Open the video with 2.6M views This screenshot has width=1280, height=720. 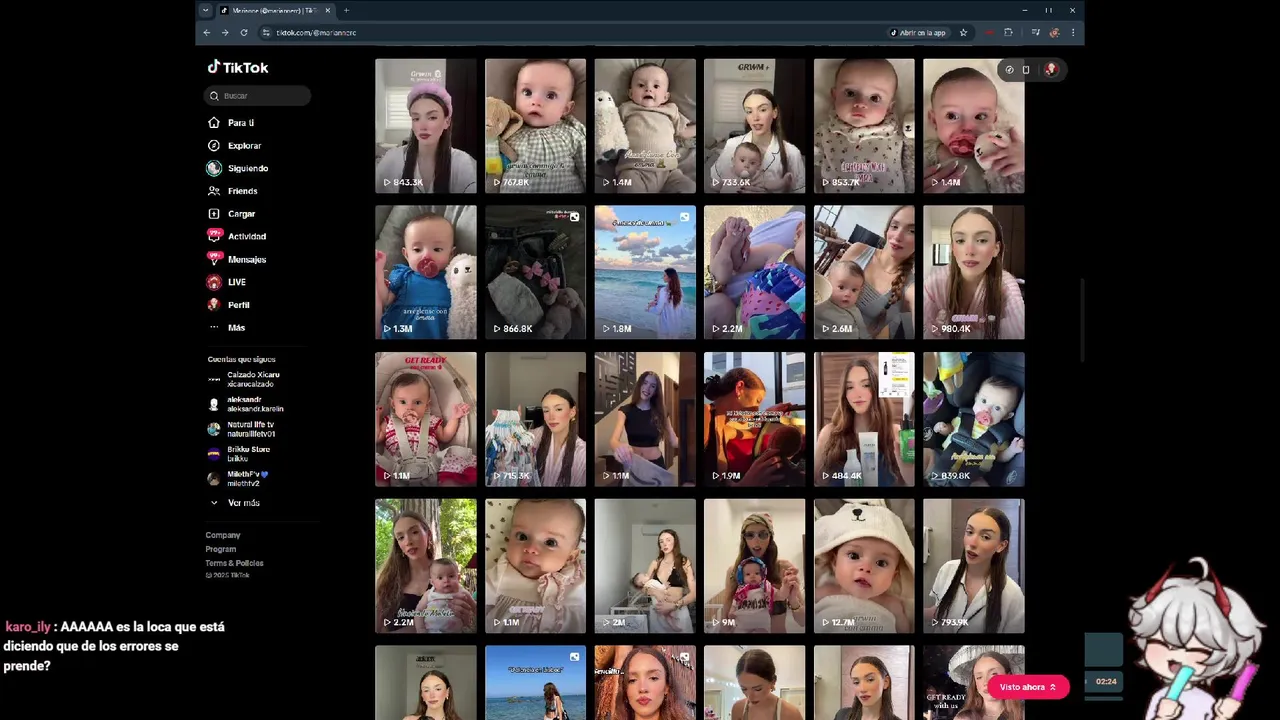tap(864, 273)
